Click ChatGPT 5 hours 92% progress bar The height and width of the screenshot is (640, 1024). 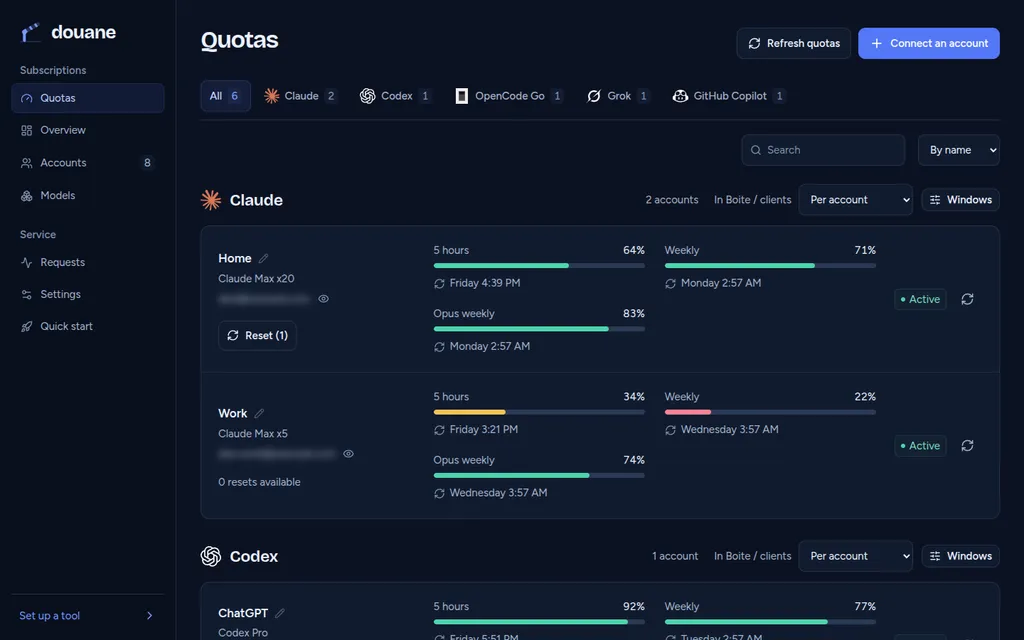pyautogui.click(x=539, y=622)
